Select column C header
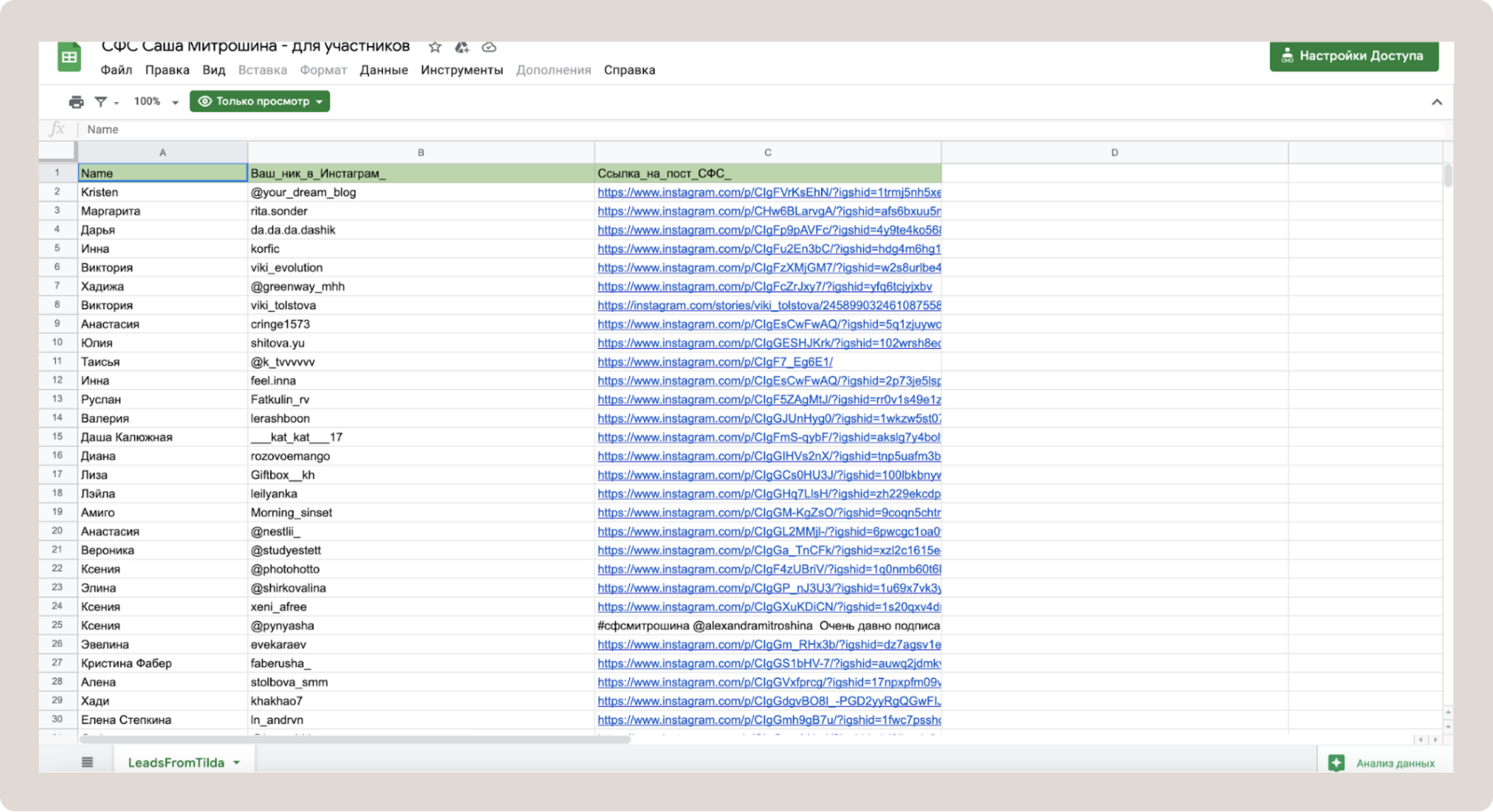This screenshot has height=812, width=1493. point(768,153)
